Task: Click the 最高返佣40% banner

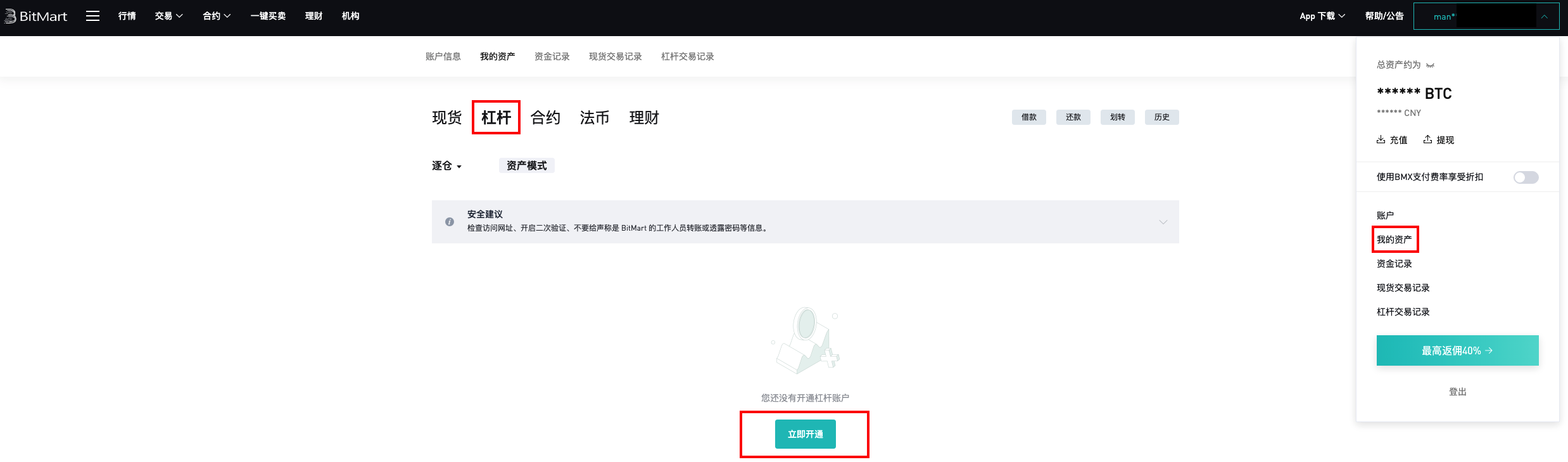Action: 1457,350
